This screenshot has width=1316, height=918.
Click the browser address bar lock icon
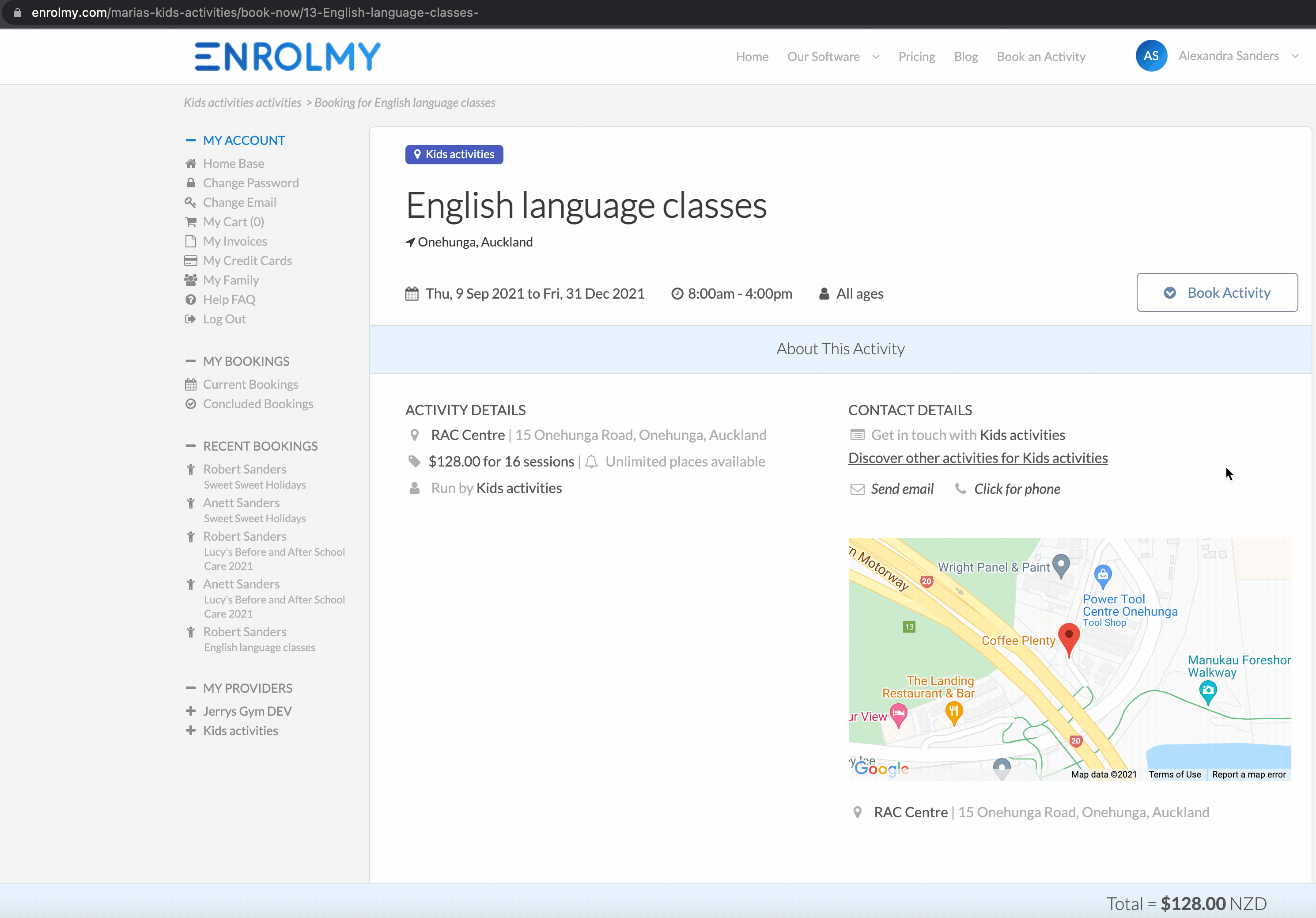tap(17, 12)
